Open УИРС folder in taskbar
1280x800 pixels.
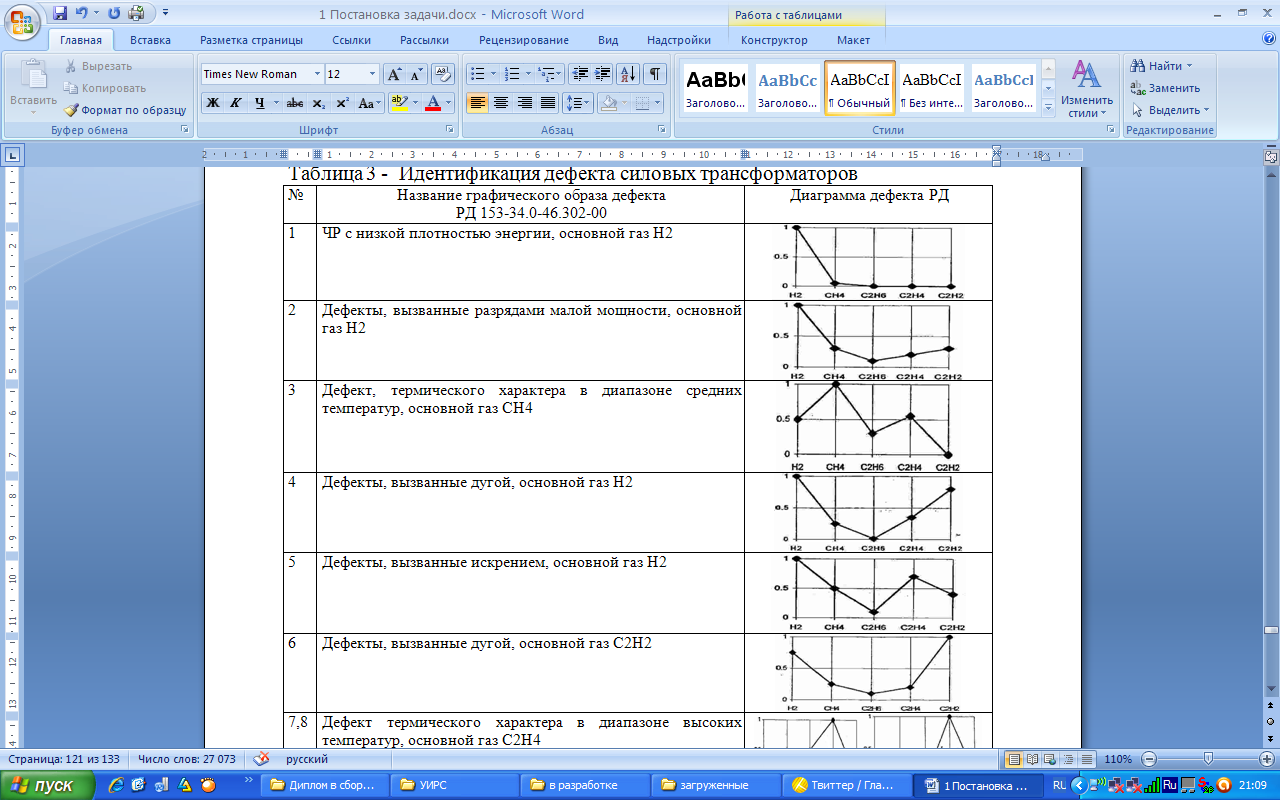click(x=453, y=785)
